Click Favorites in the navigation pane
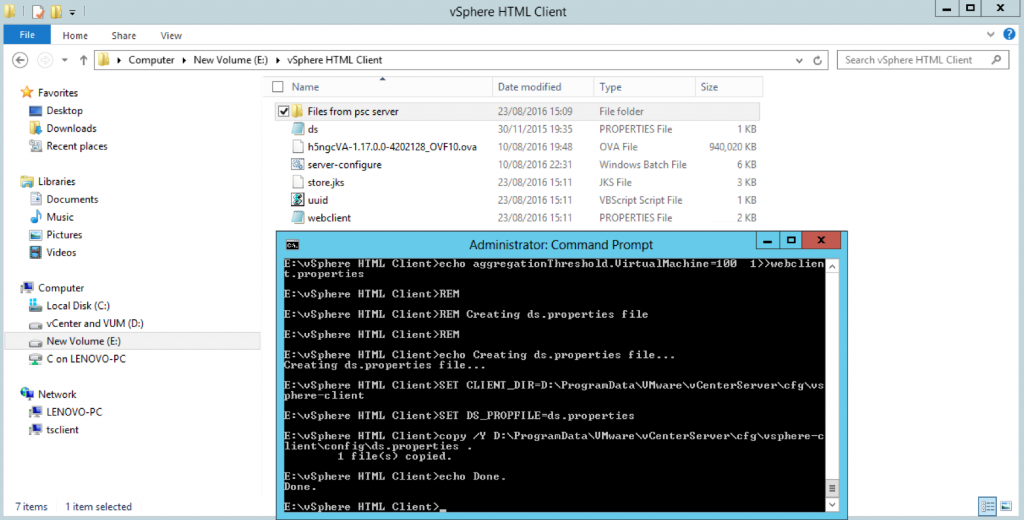 coord(57,93)
